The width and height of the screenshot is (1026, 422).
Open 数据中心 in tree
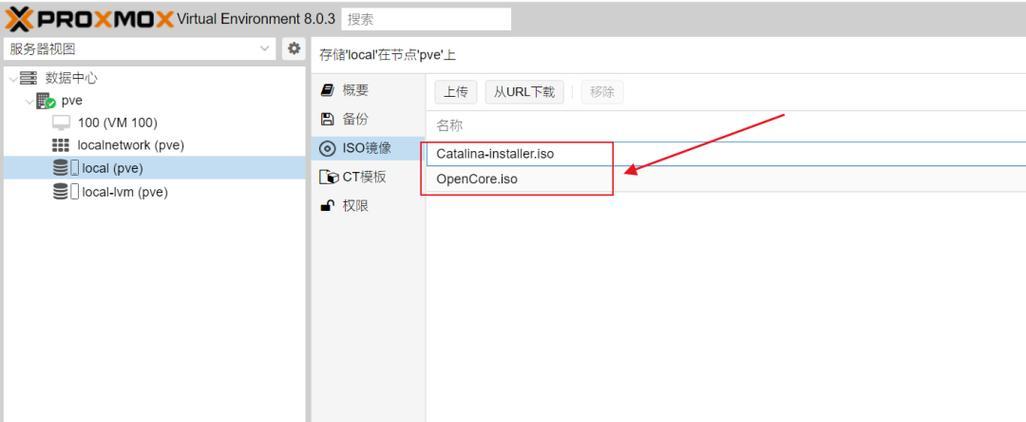pyautogui.click(x=71, y=79)
